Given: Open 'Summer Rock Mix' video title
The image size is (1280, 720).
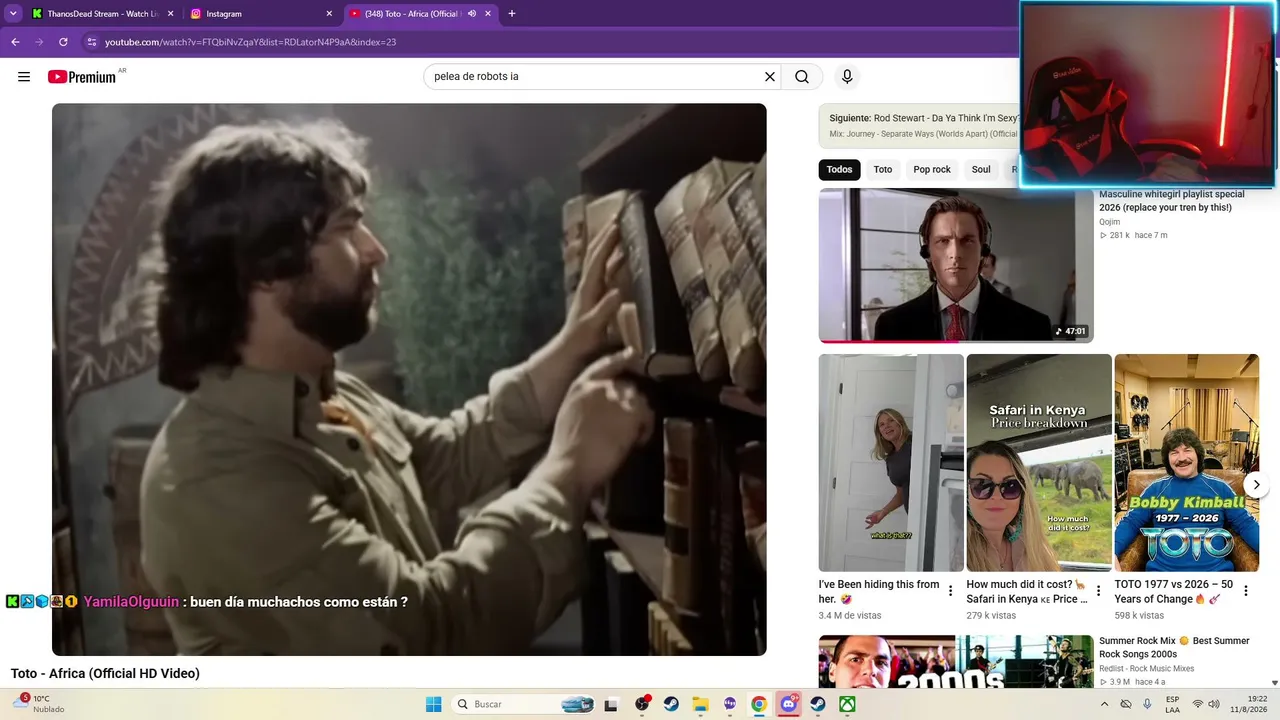Looking at the screenshot, I should (x=1174, y=647).
